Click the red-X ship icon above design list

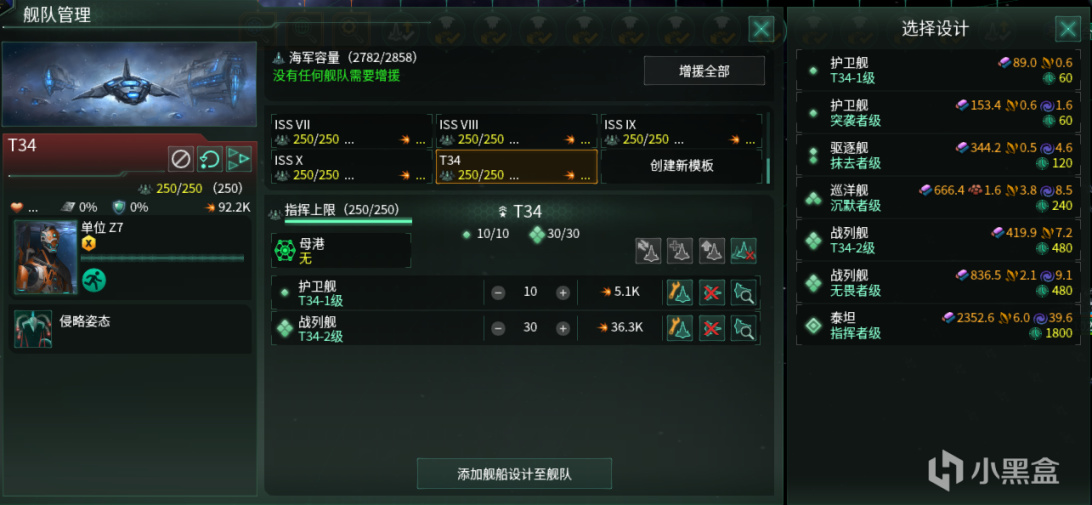pyautogui.click(x=744, y=251)
